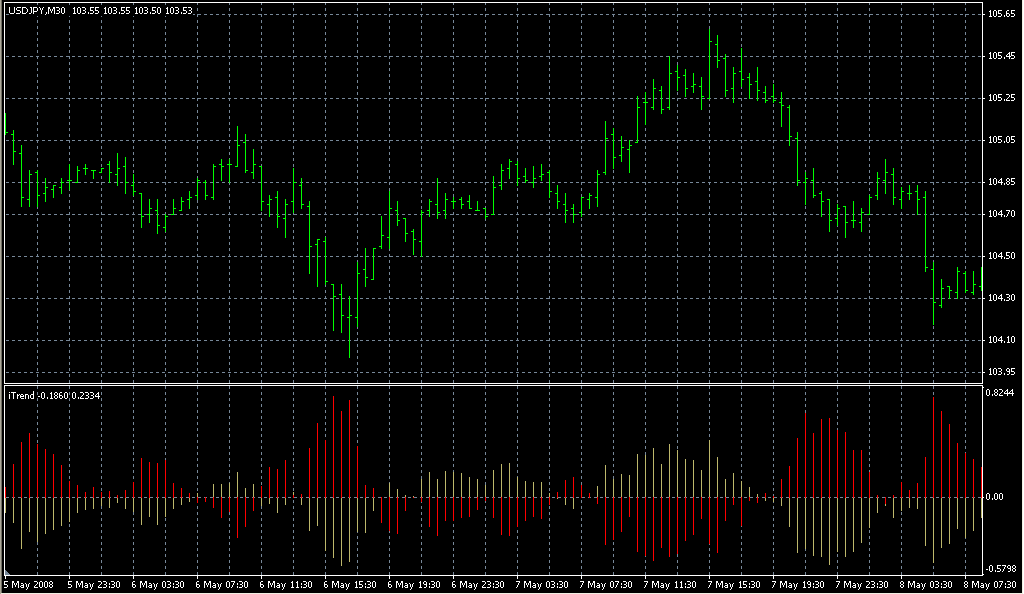Screen dimensions: 1024x594
Task: Select the 8 May 07:30 time label
Action: pyautogui.click(x=990, y=585)
